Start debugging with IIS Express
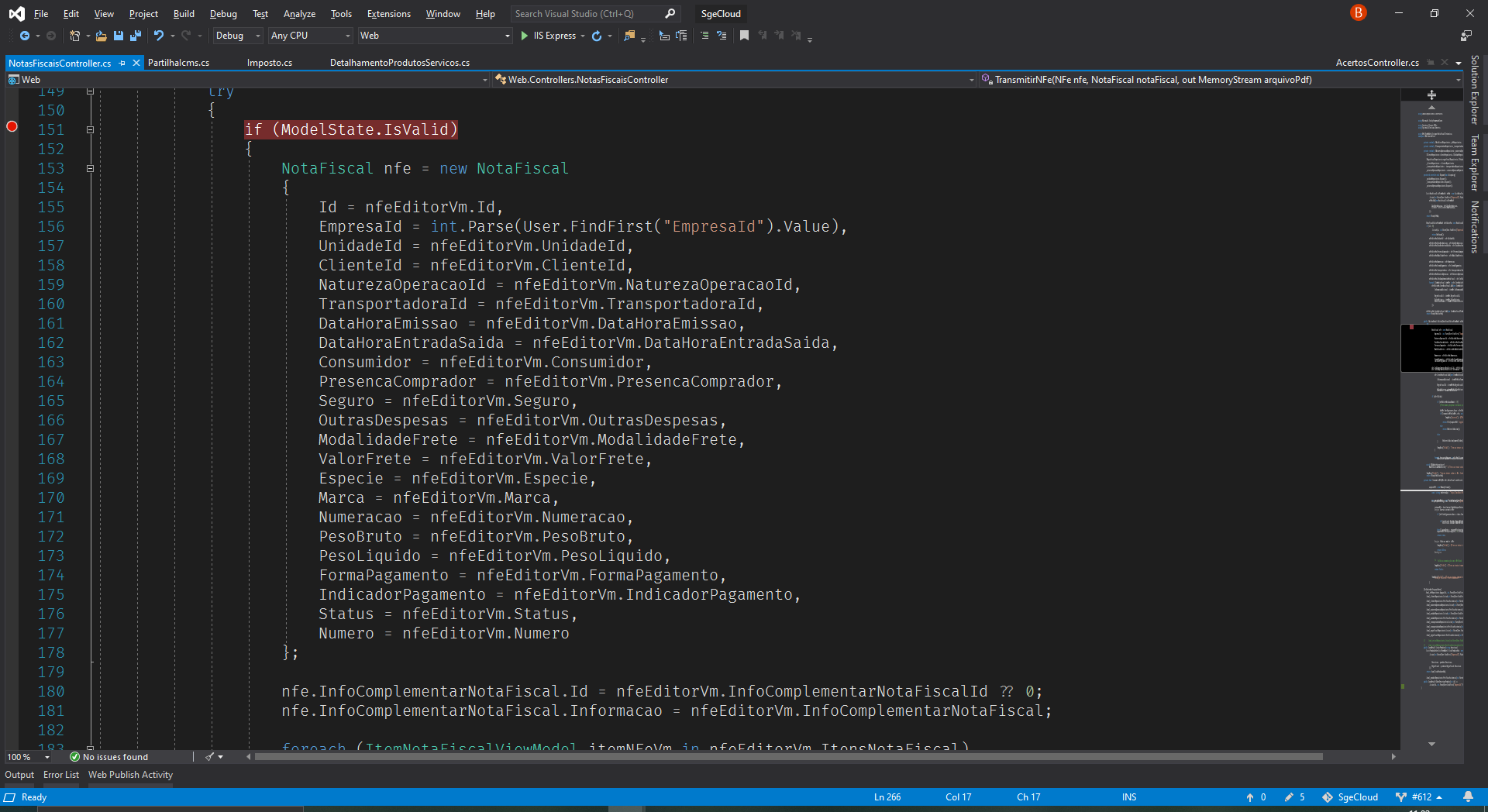 coord(549,36)
